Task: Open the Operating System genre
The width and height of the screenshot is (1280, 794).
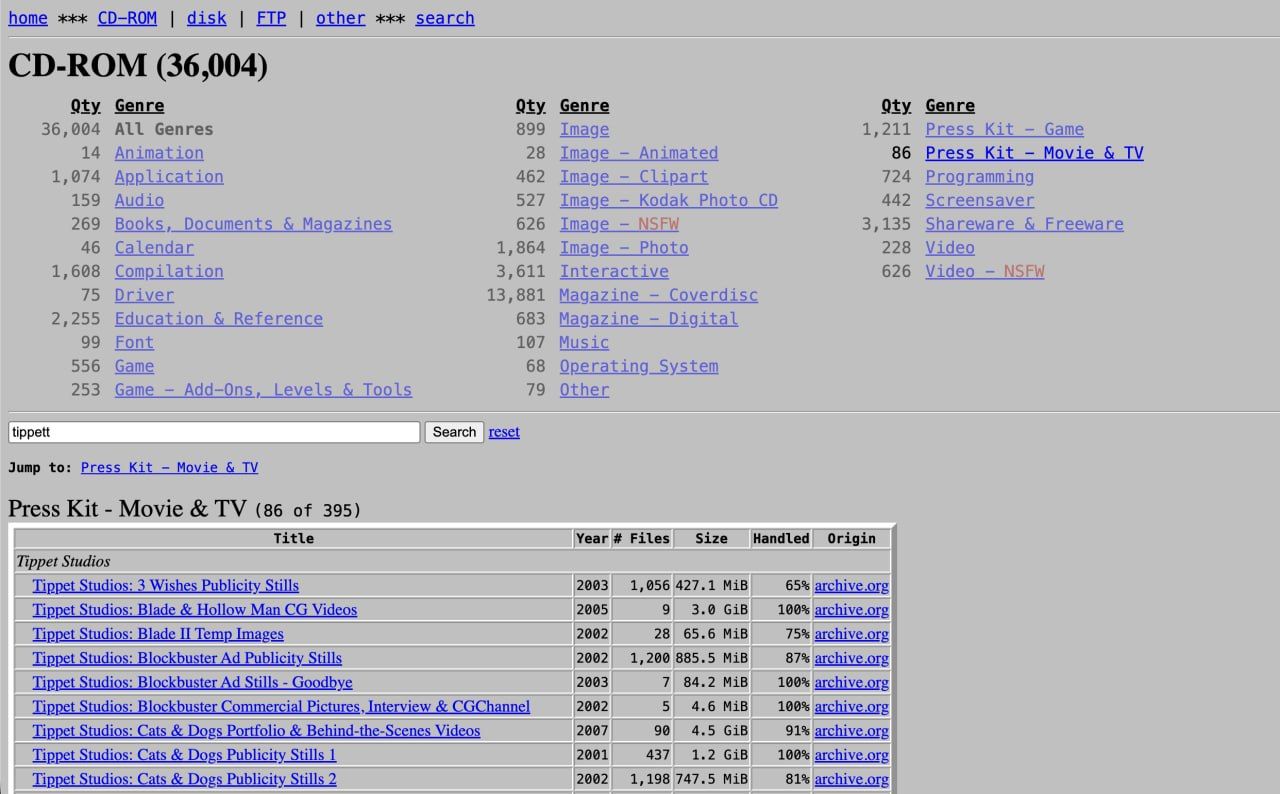Action: point(639,366)
